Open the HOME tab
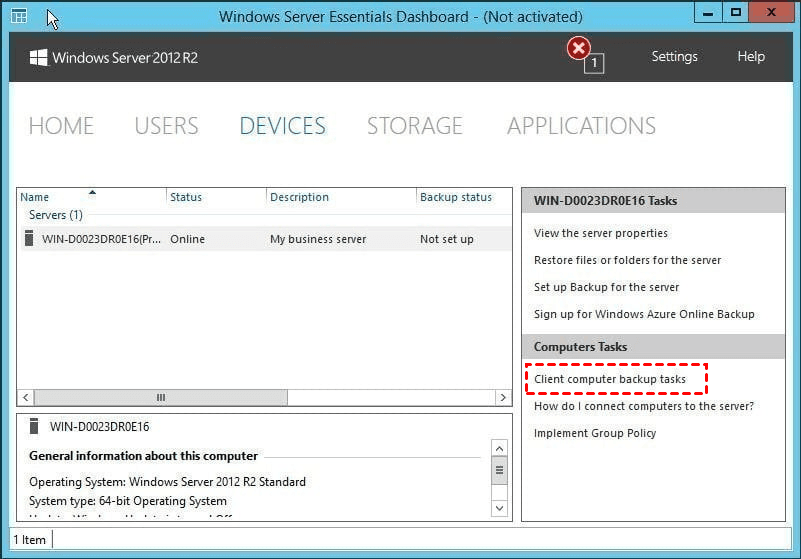 [61, 126]
